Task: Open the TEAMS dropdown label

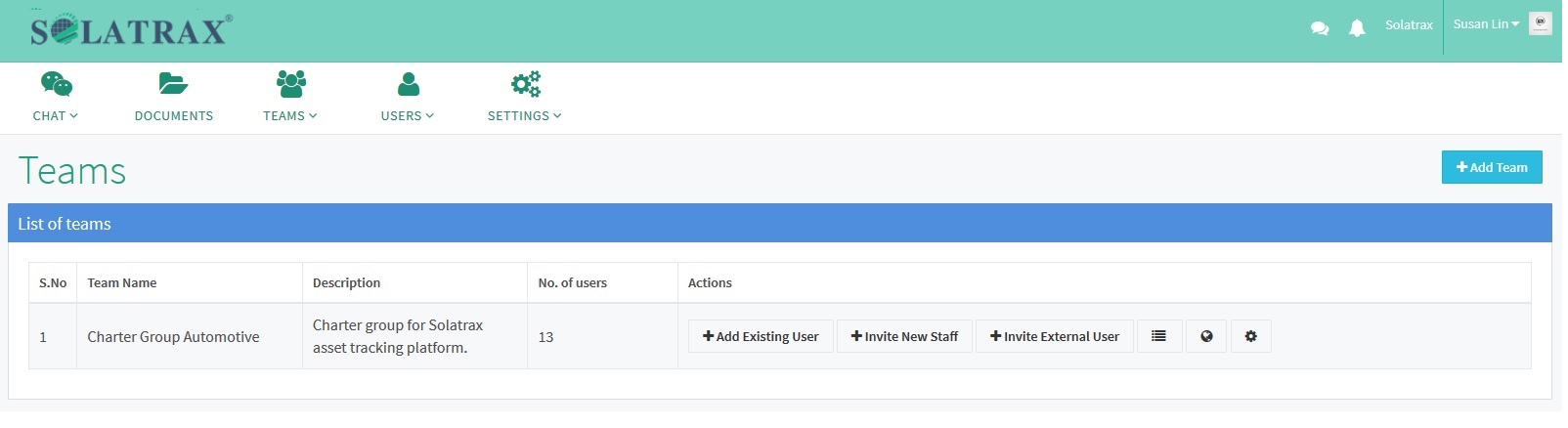Action: (x=292, y=116)
